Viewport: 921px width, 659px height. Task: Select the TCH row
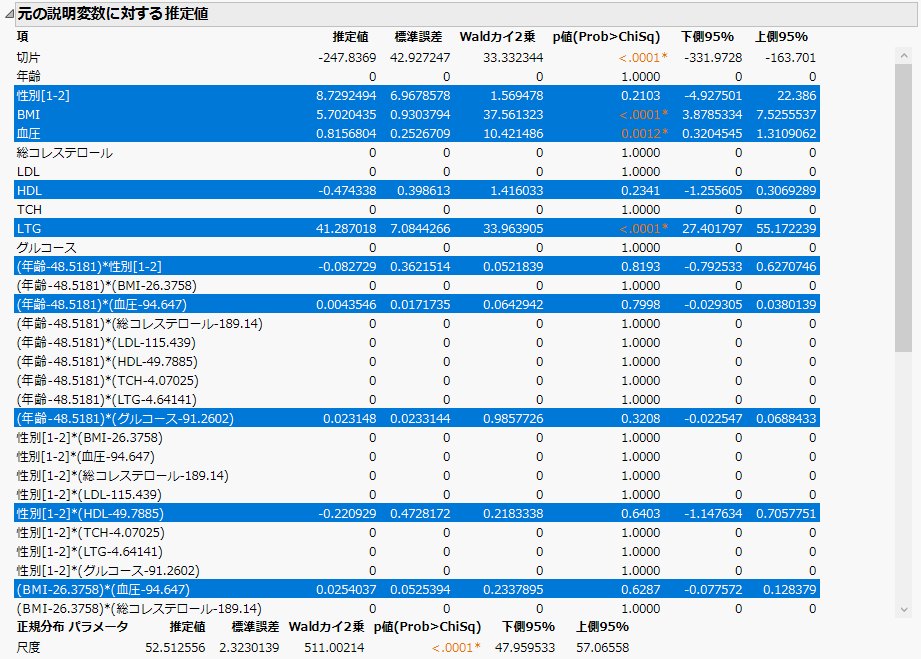click(417, 210)
